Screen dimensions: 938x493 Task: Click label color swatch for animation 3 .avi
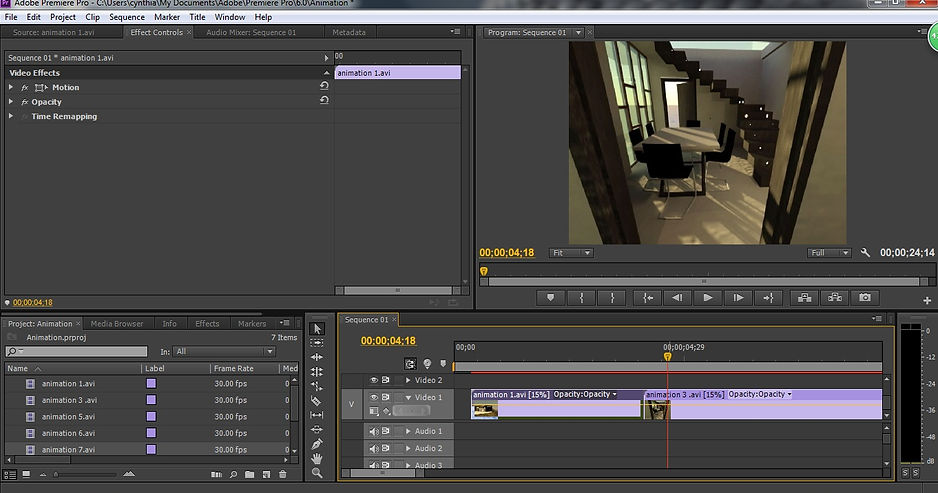(x=152, y=400)
